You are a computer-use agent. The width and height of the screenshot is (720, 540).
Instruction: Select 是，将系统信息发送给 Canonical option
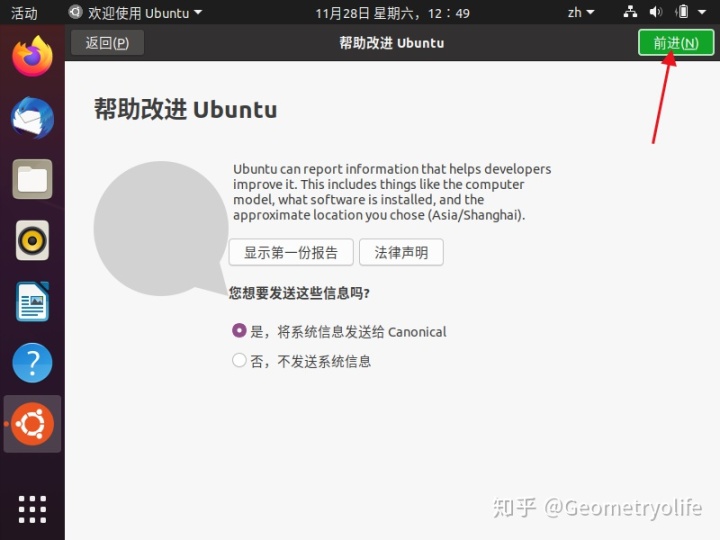339,331
